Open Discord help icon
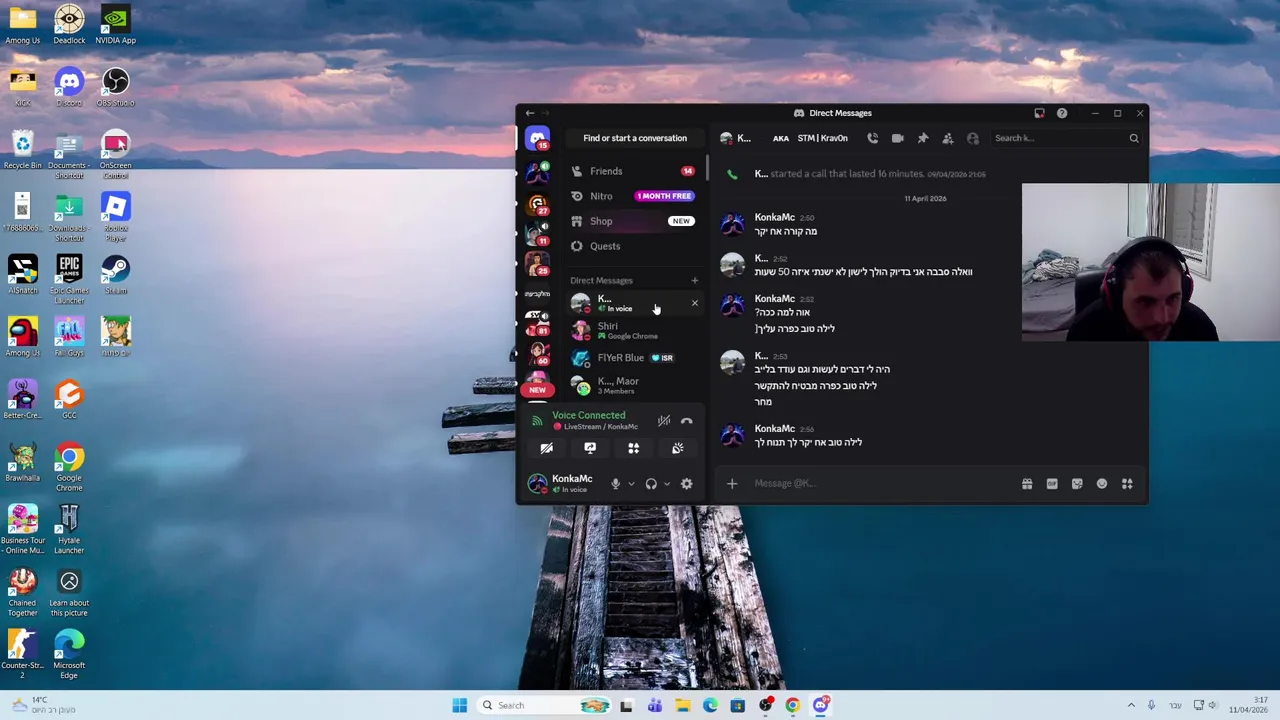 click(x=1062, y=113)
